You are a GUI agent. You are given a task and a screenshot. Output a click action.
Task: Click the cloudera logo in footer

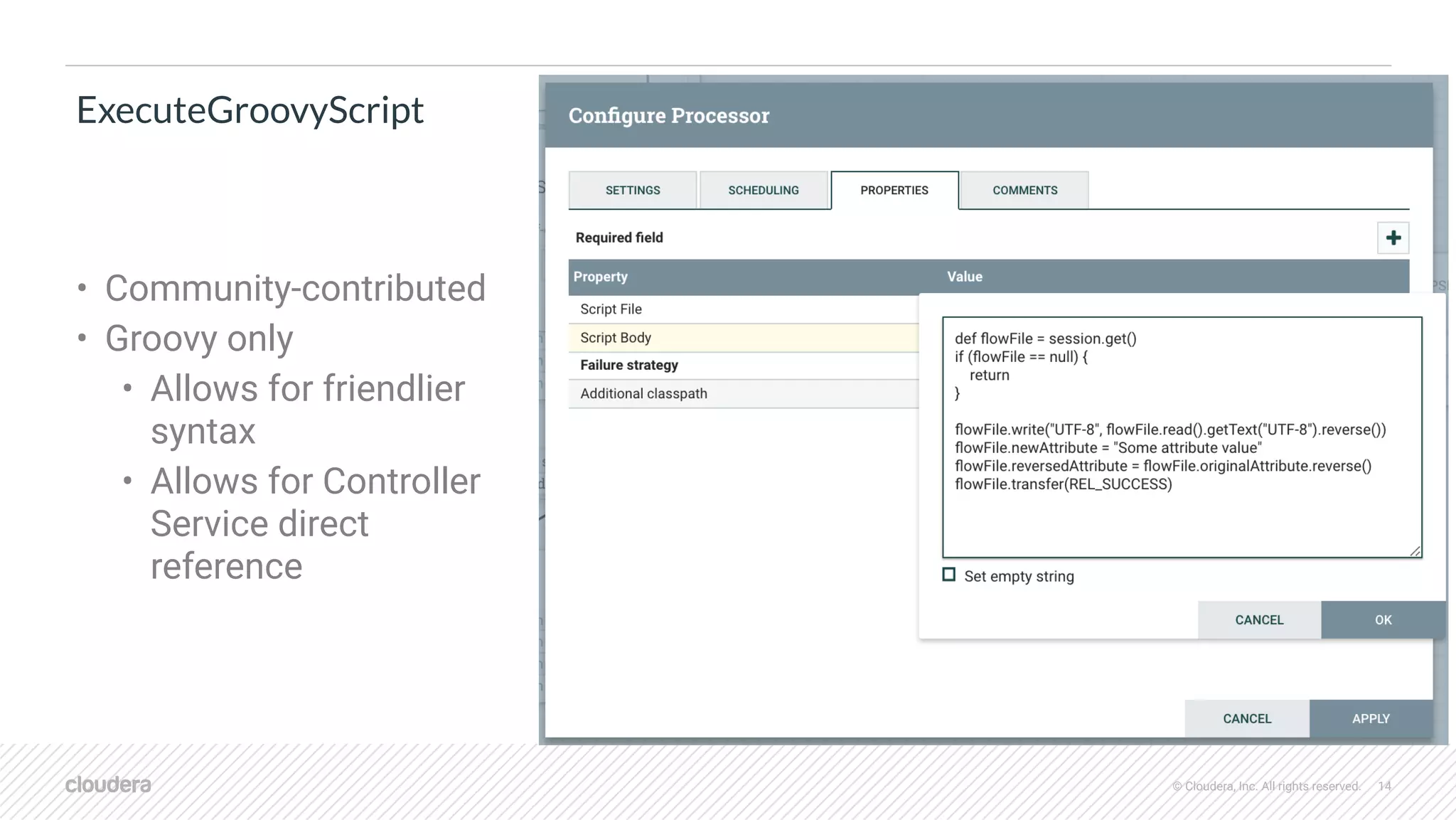click(x=108, y=784)
